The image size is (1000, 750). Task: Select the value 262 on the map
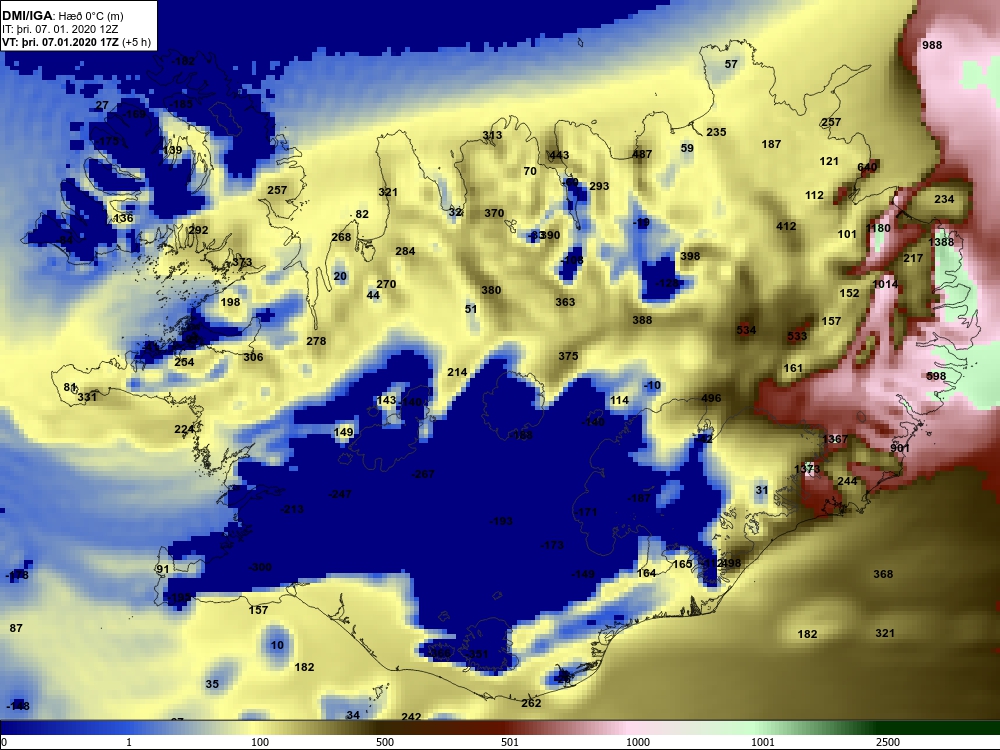(531, 703)
